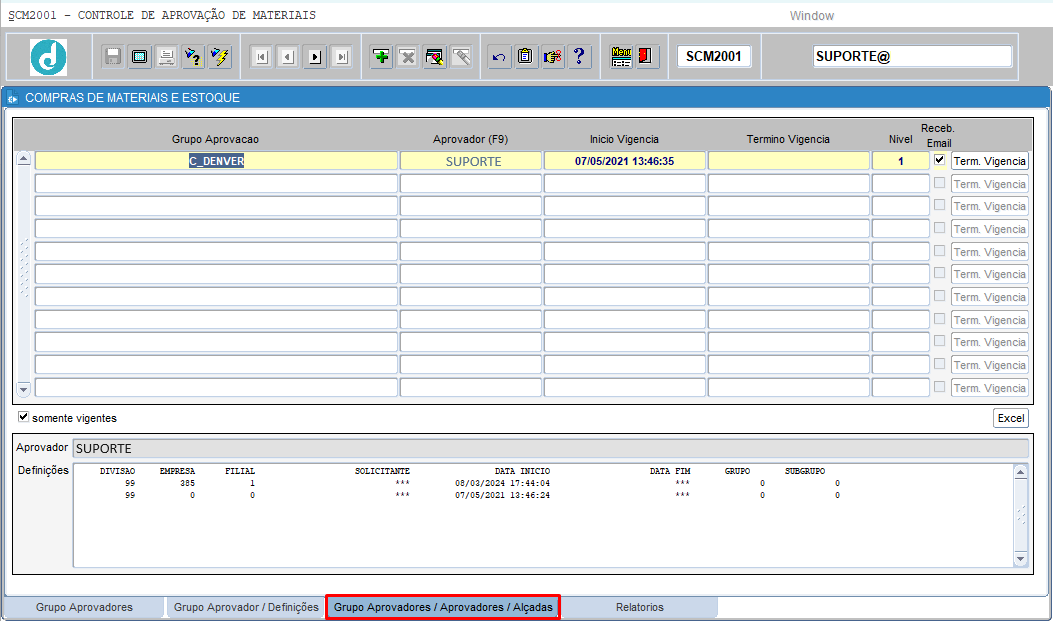Go to first record navigation icon
The width and height of the screenshot is (1053, 621).
(261, 56)
